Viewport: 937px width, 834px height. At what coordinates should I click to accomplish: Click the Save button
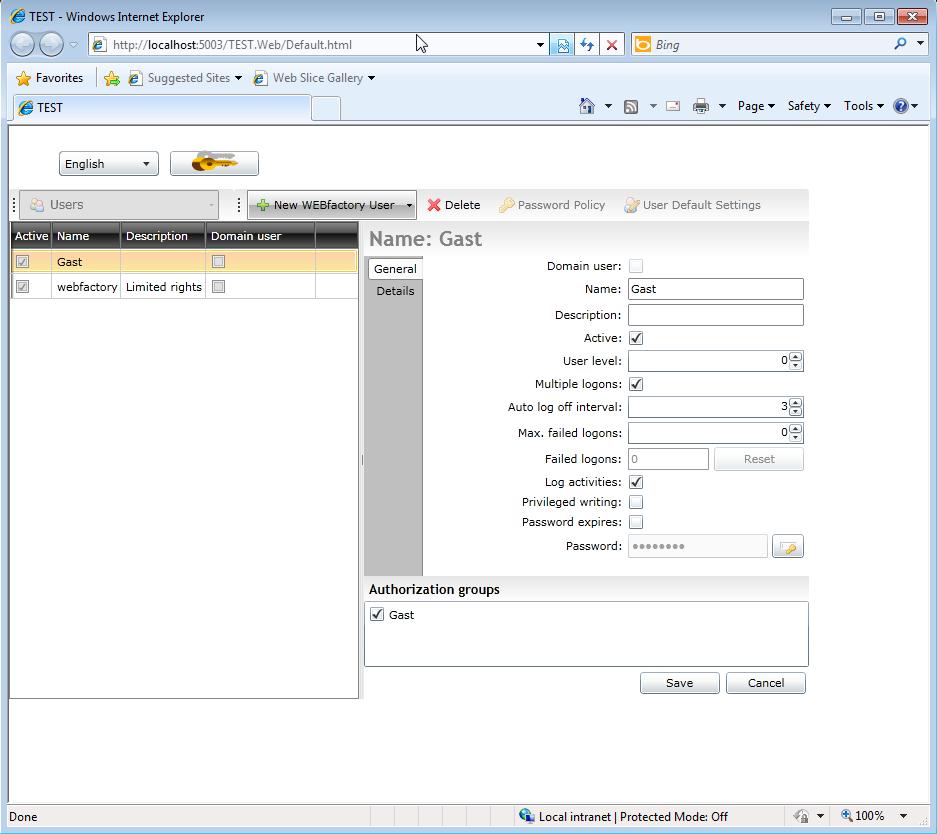click(679, 683)
